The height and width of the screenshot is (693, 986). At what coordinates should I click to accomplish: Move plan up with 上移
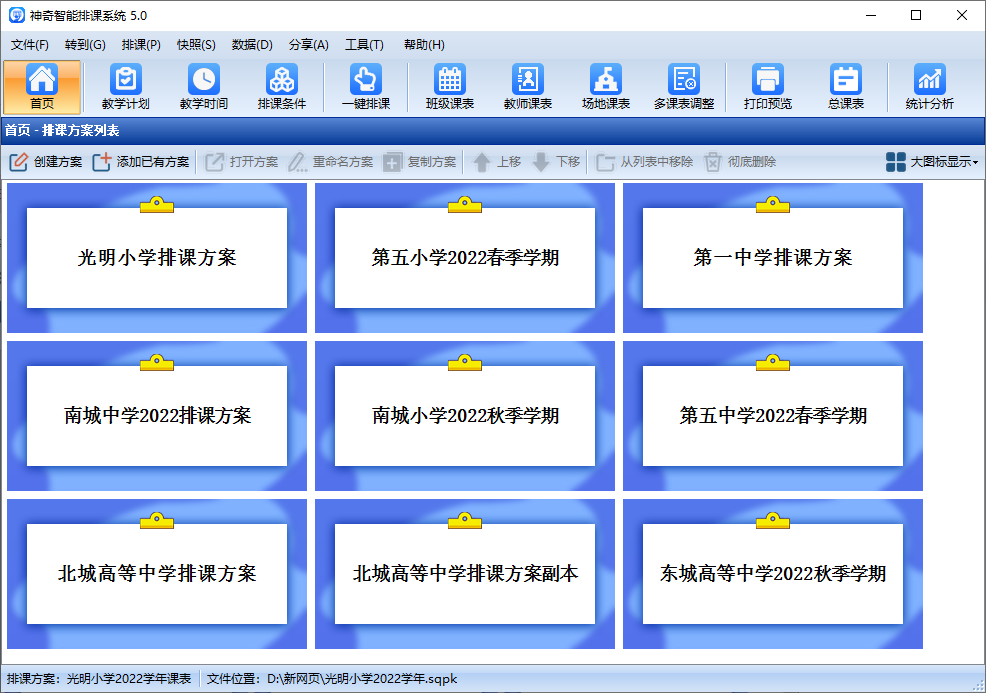coord(497,162)
